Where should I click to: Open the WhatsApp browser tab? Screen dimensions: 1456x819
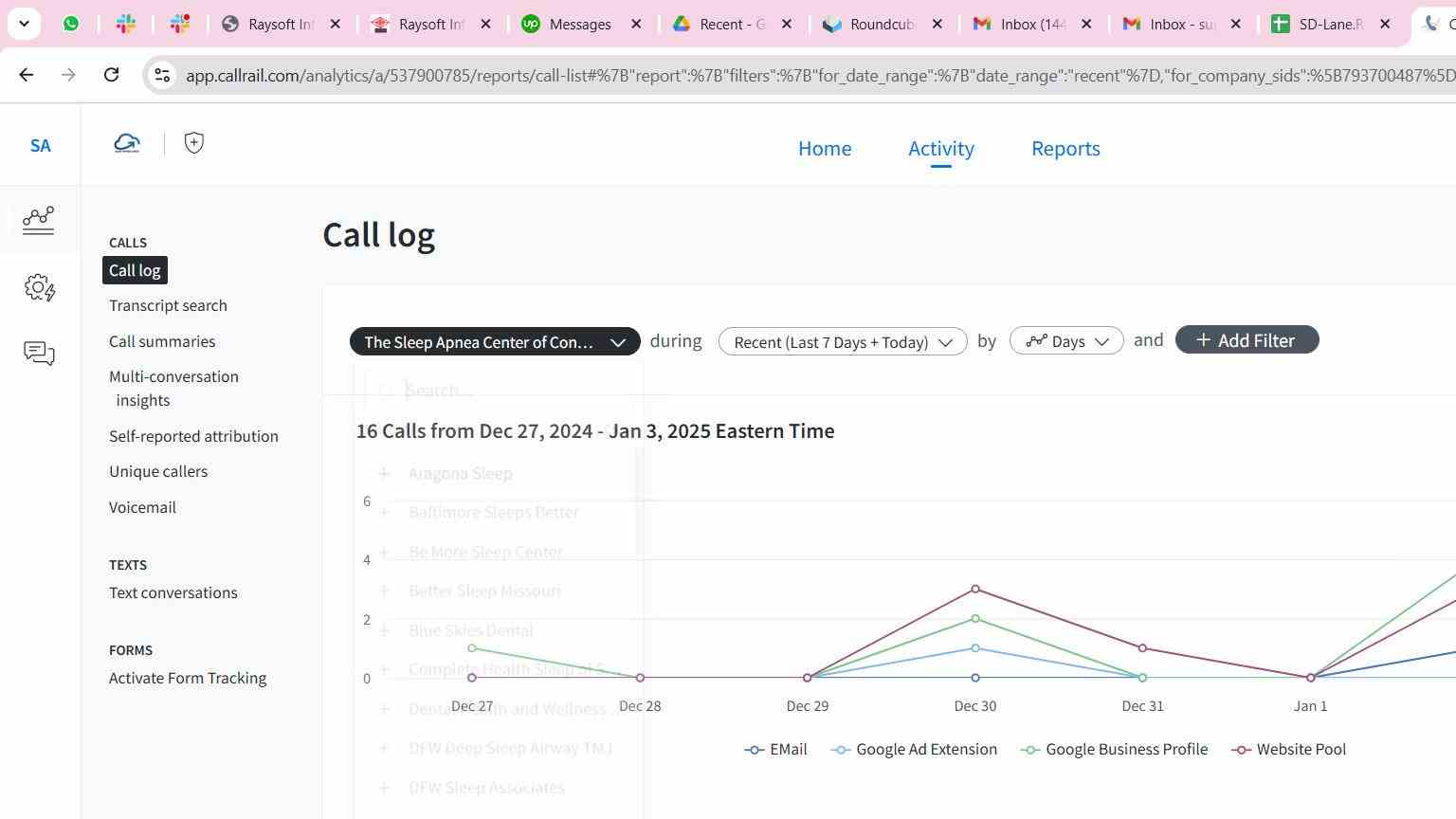click(x=71, y=24)
